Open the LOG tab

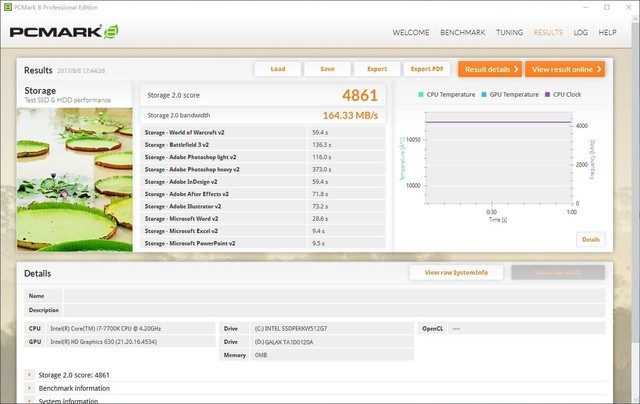(580, 32)
